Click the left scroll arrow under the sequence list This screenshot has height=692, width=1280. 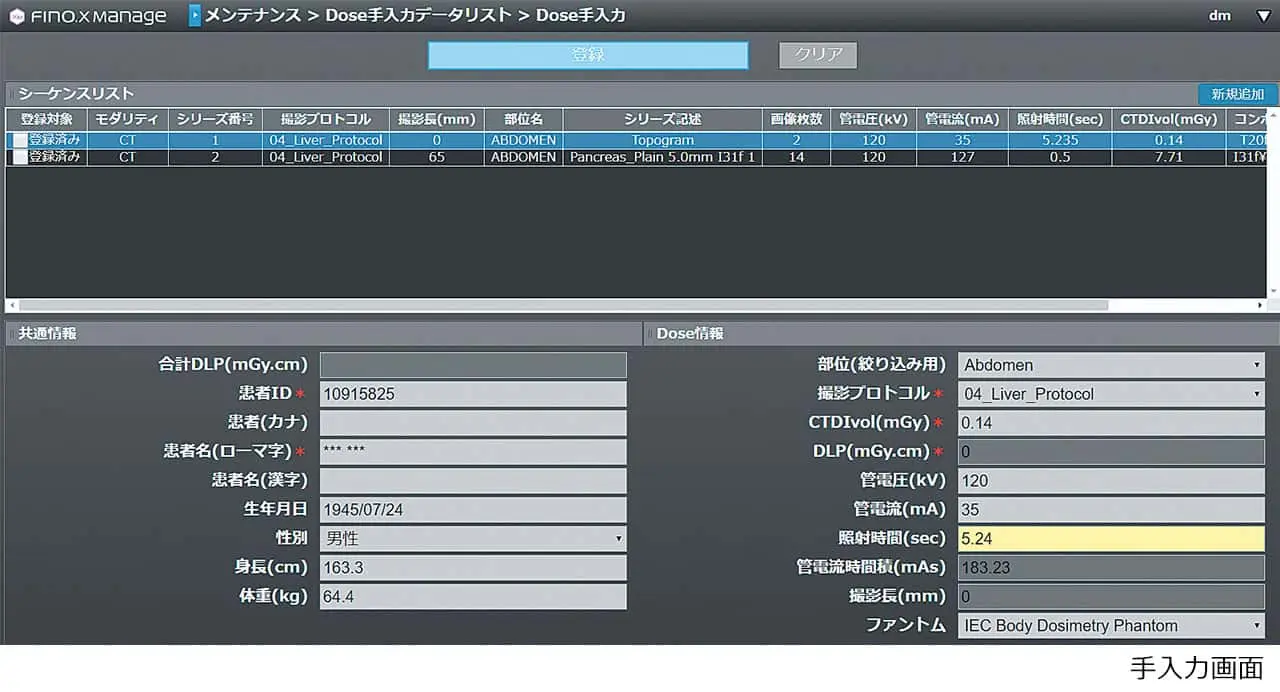tap(11, 305)
